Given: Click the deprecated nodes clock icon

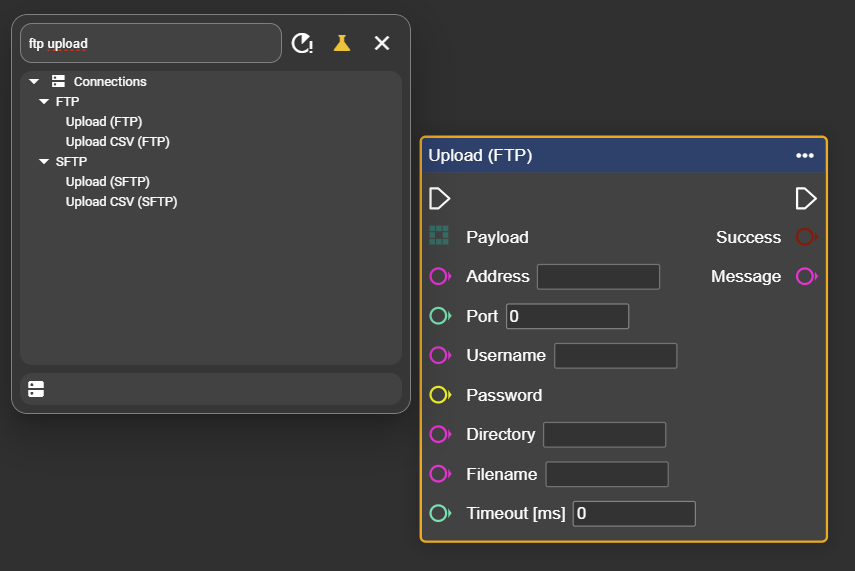Looking at the screenshot, I should point(302,43).
